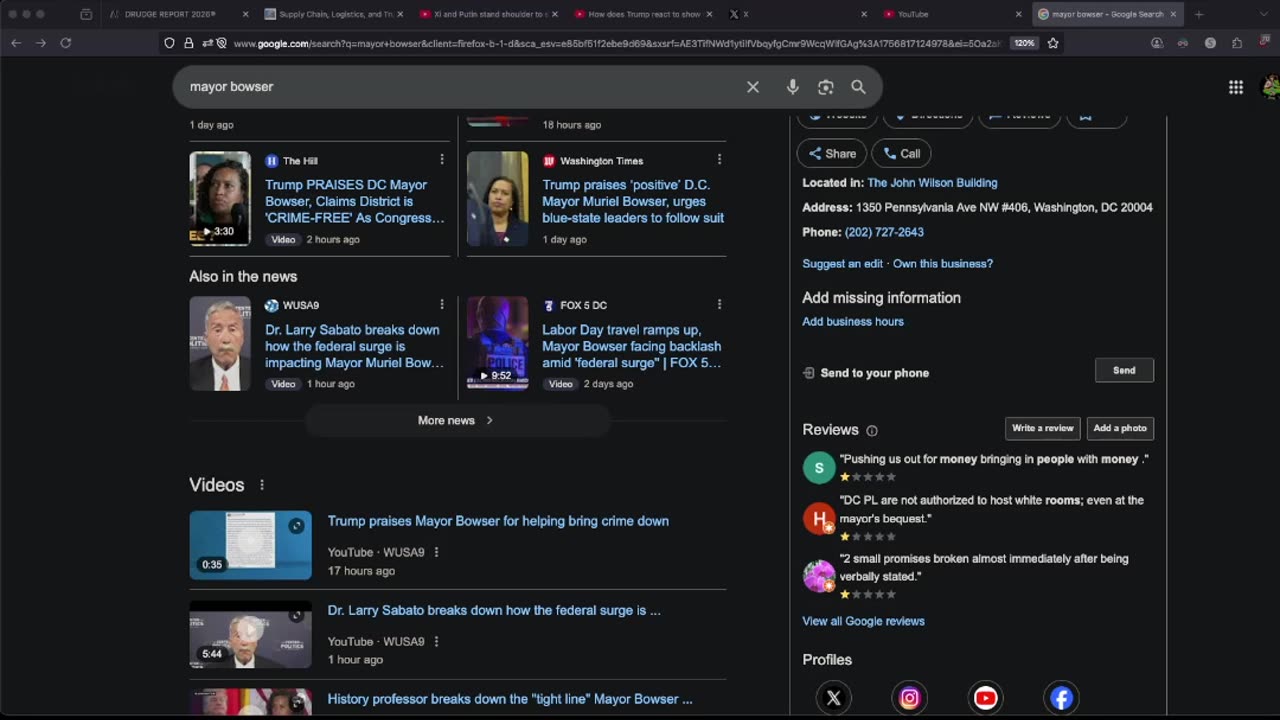Screen dimensions: 1280x720
Task: Play the 5:44 Larry Sabato video thumbnail
Action: pyautogui.click(x=251, y=634)
